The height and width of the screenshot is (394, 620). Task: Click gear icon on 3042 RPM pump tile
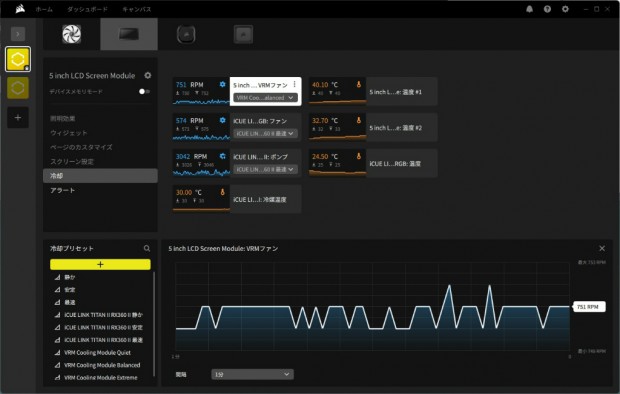point(223,156)
